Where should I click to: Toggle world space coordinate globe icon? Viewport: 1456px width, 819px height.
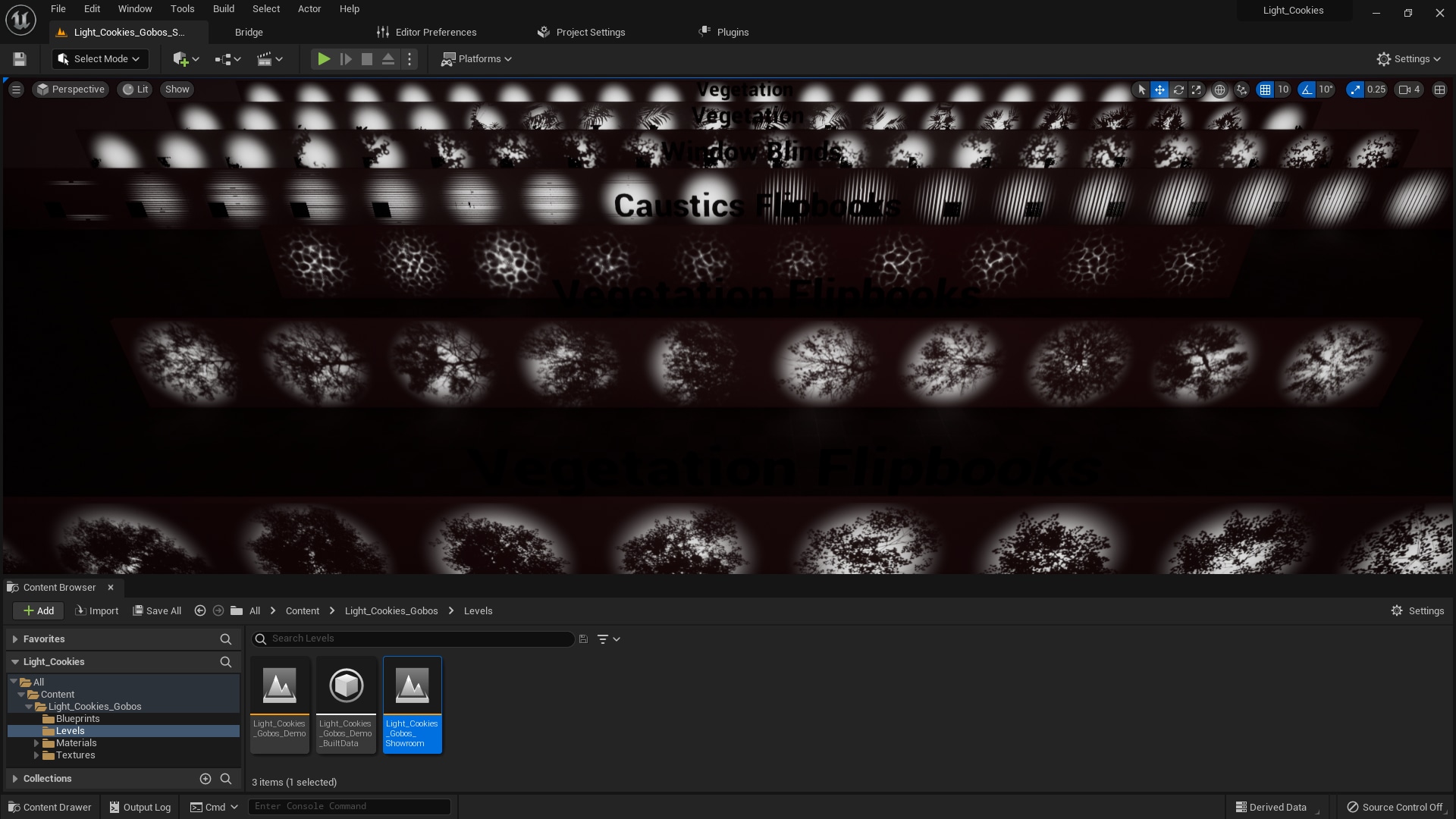(x=1219, y=89)
